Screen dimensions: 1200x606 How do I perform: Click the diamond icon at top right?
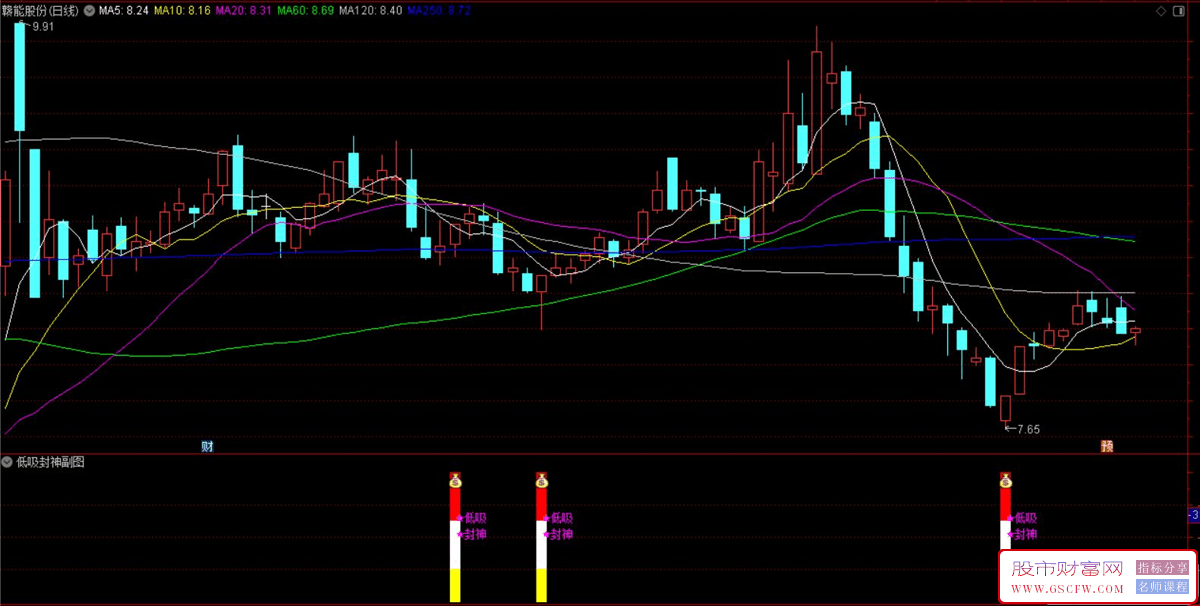(1160, 10)
